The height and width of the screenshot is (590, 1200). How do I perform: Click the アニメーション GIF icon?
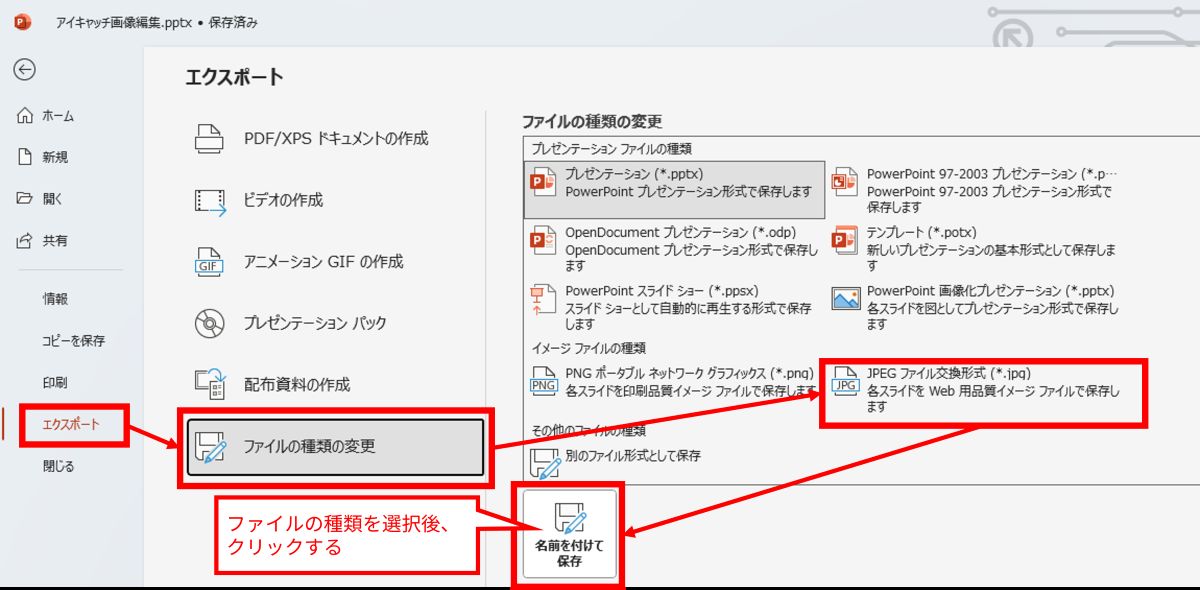(x=209, y=262)
